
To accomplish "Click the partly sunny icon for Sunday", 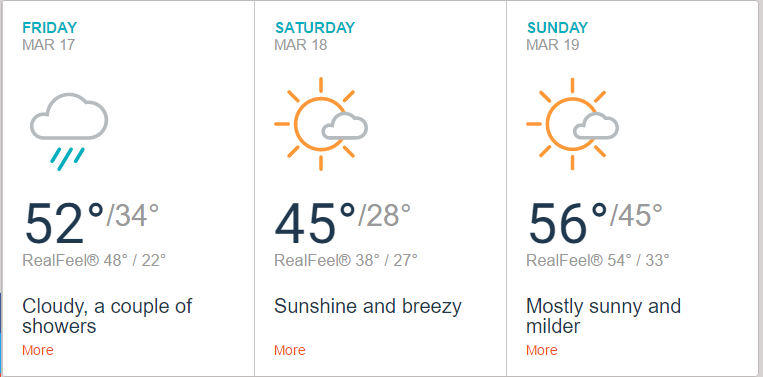I will point(572,124).
